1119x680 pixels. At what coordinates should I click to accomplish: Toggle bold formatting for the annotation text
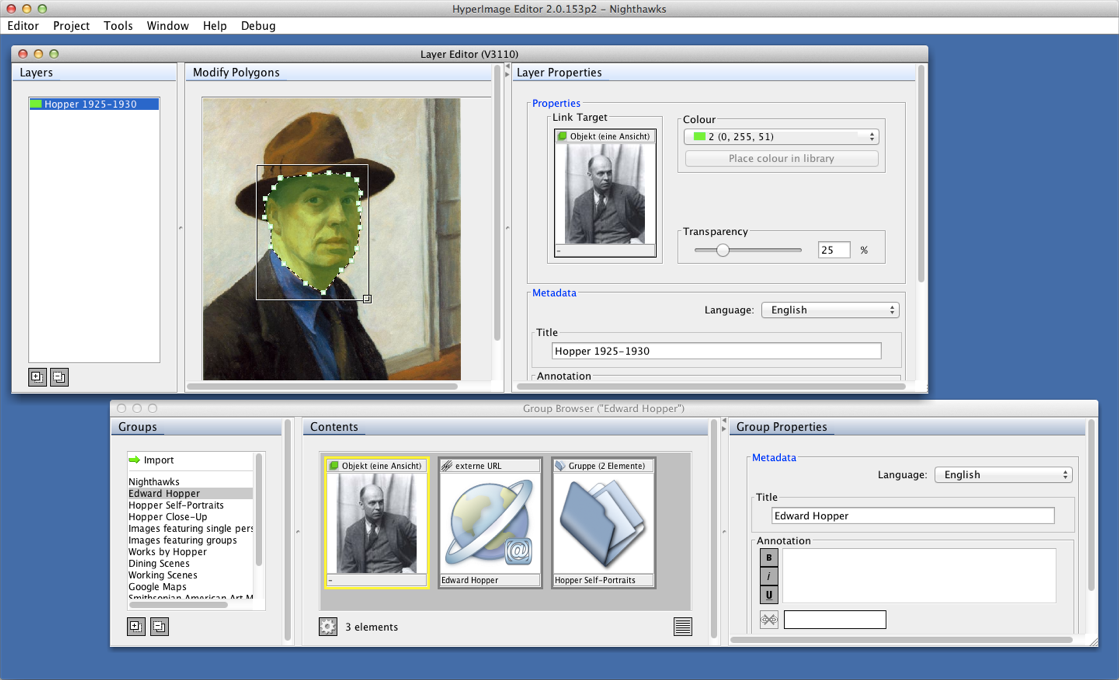tap(768, 556)
